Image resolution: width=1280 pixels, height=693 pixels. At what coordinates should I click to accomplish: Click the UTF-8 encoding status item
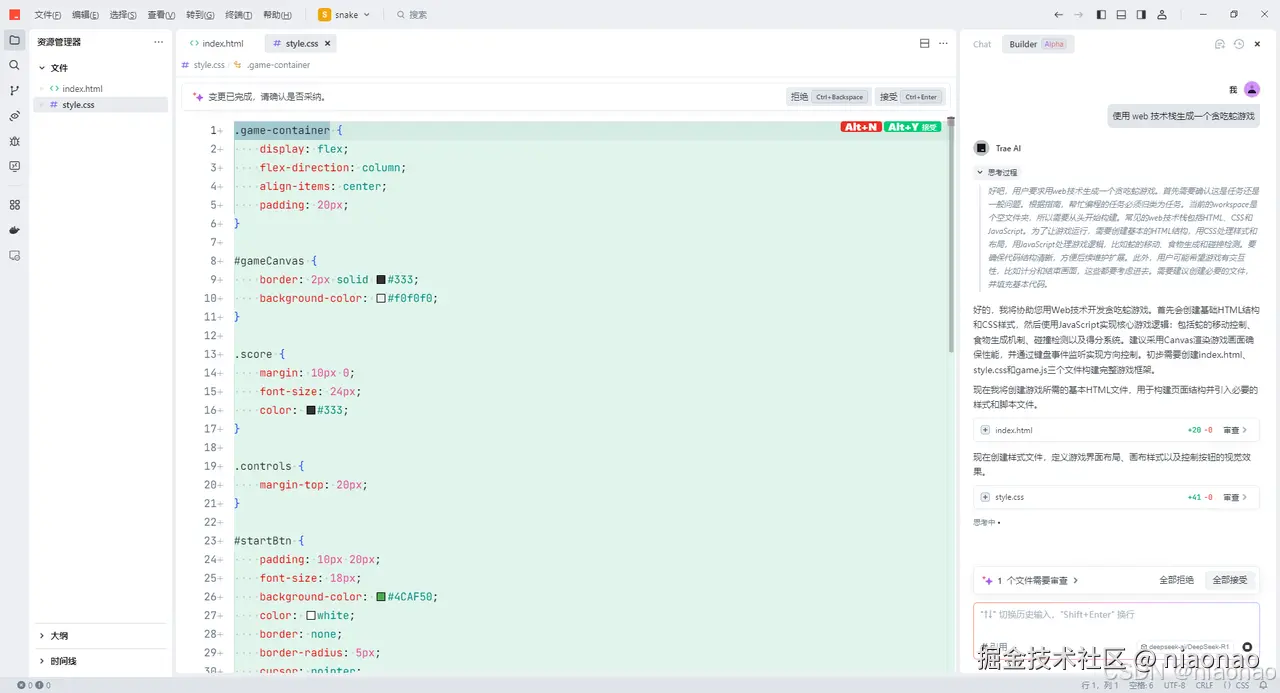(1174, 685)
